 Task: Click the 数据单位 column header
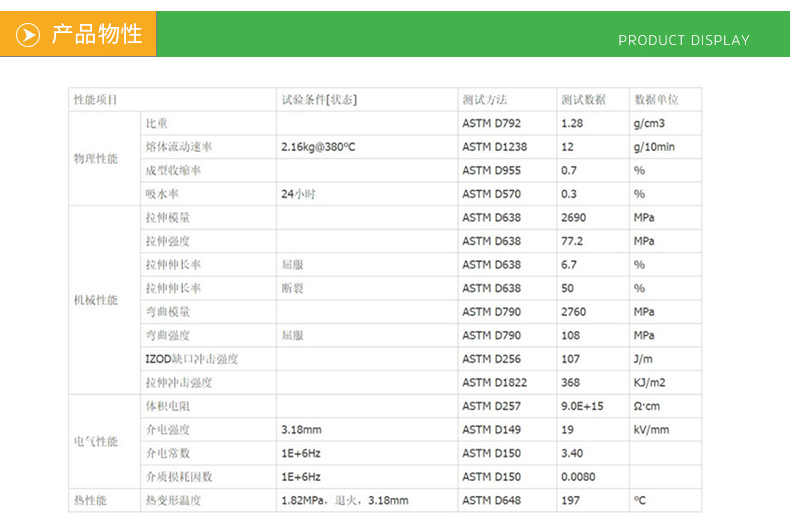coord(665,100)
